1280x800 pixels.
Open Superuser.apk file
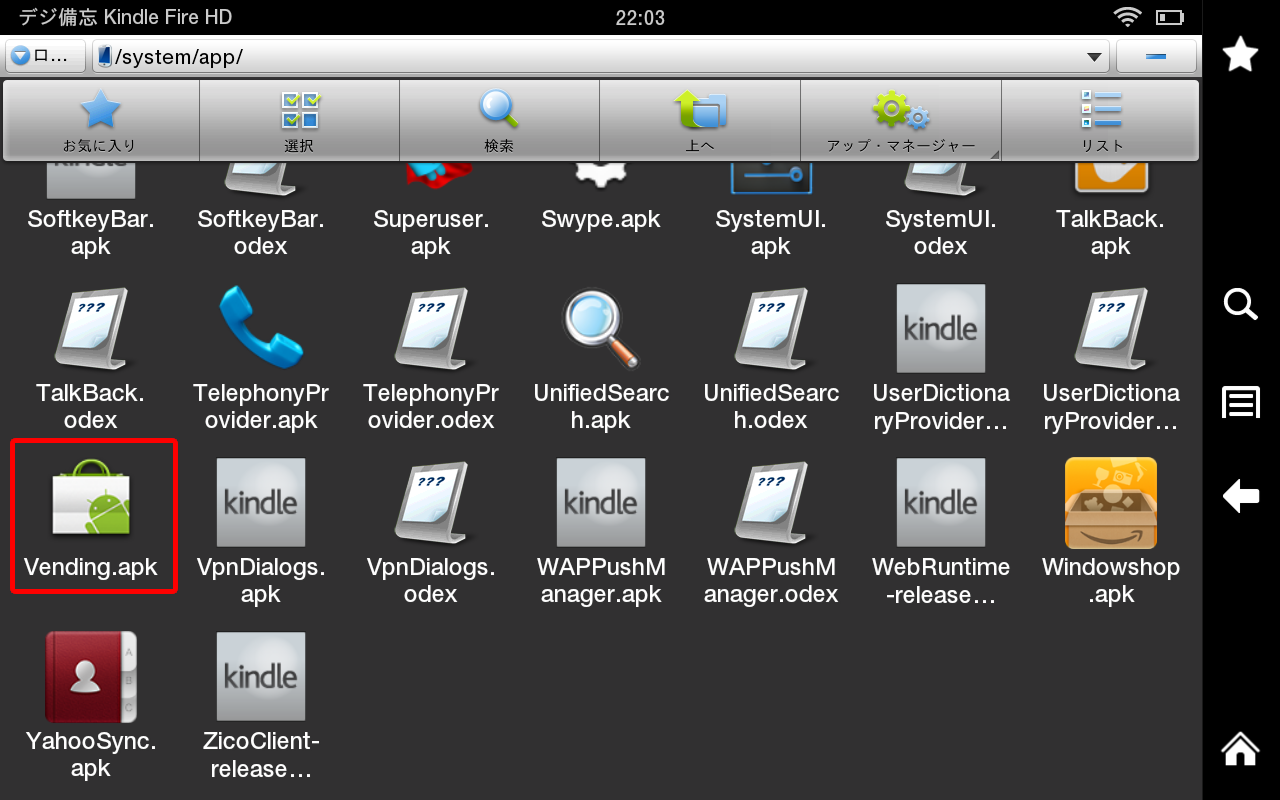(x=431, y=213)
